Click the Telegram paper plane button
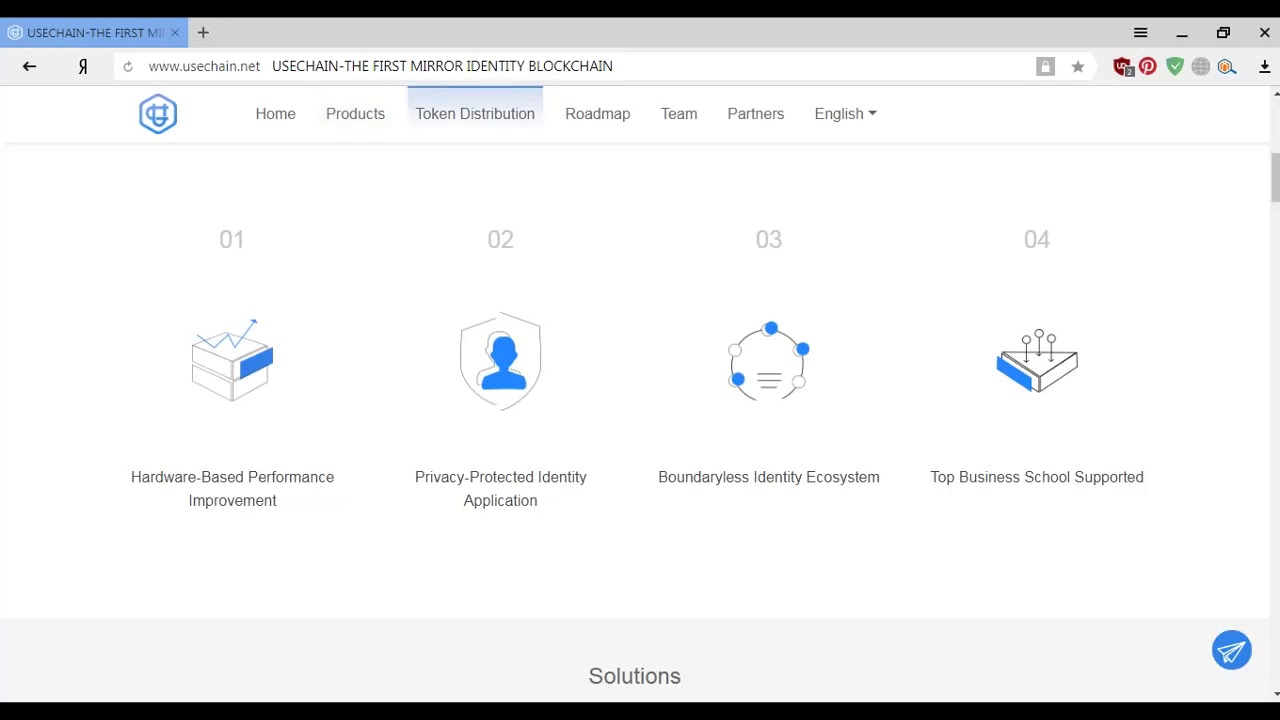 pyautogui.click(x=1232, y=651)
